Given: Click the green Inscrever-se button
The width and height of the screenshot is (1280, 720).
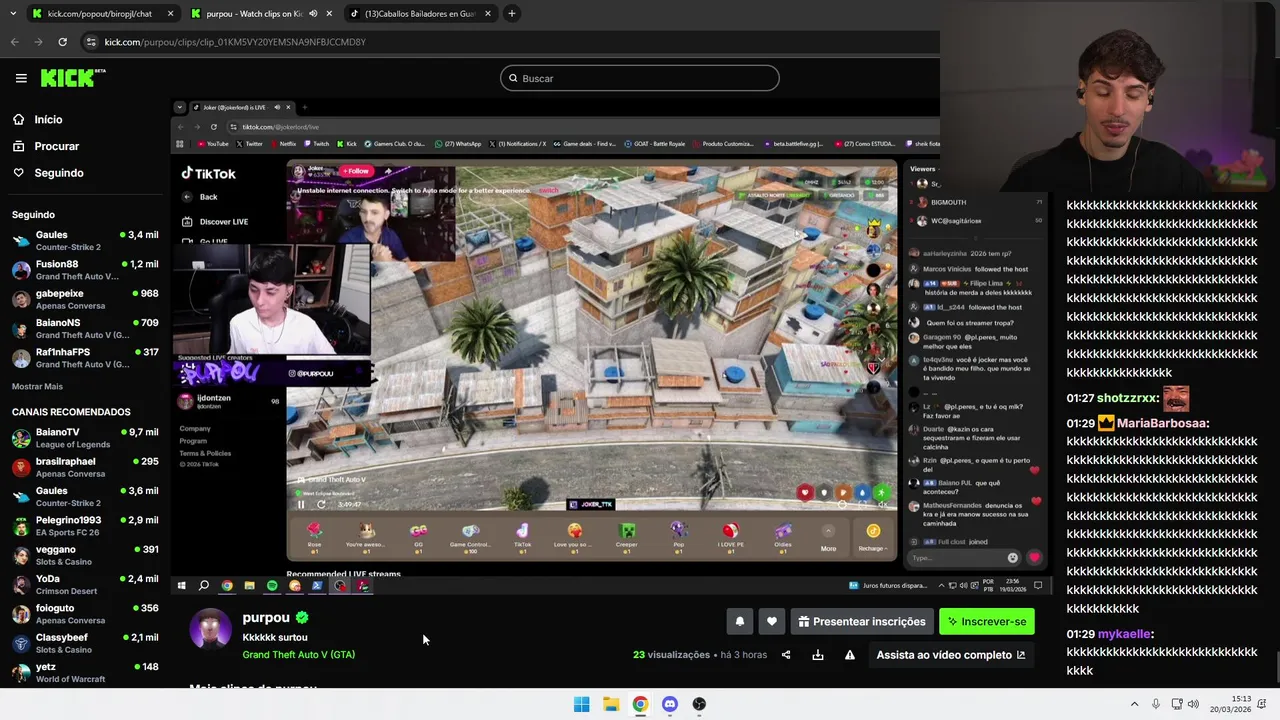Looking at the screenshot, I should (987, 621).
